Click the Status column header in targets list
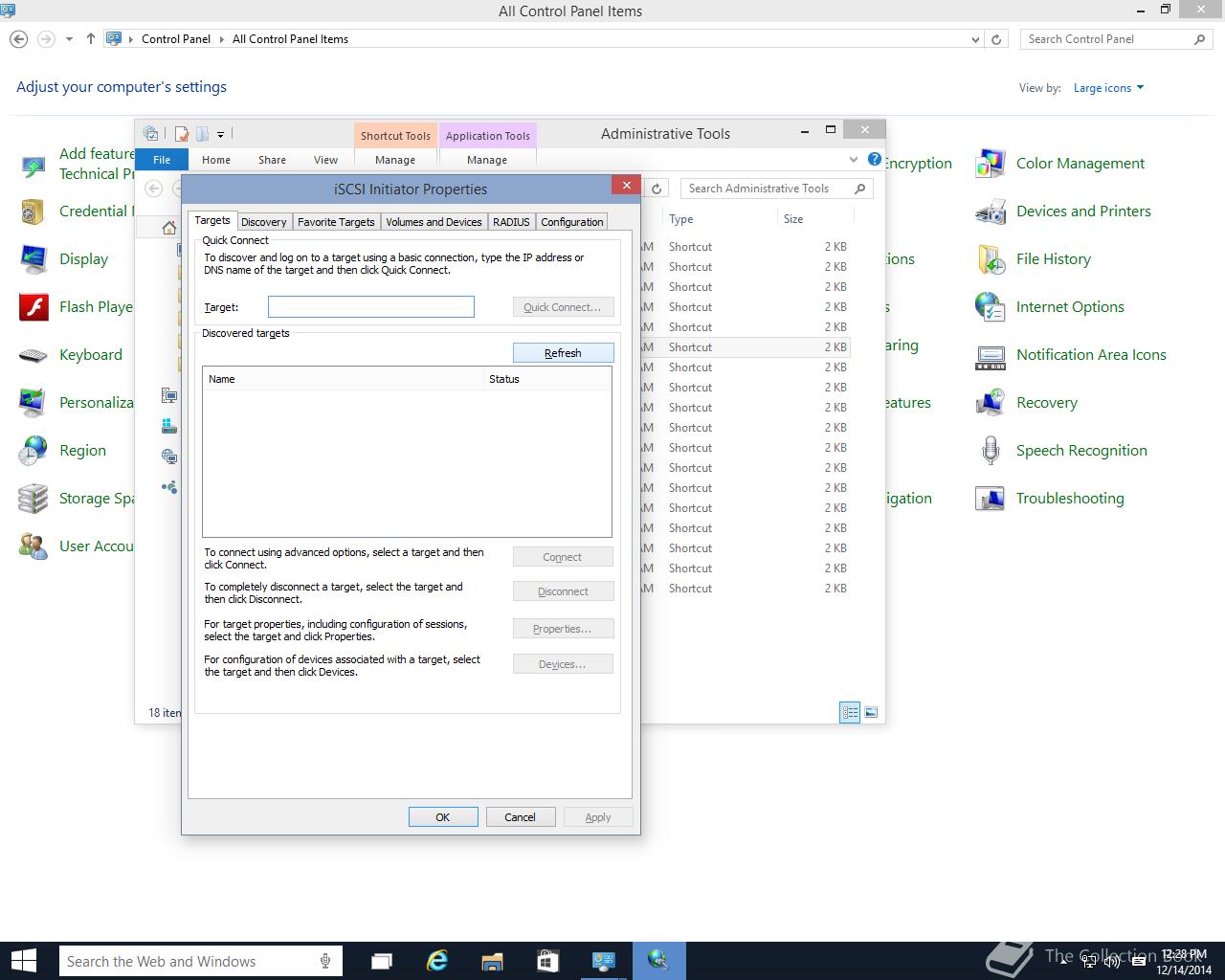Image resolution: width=1225 pixels, height=980 pixels. pyautogui.click(x=546, y=379)
